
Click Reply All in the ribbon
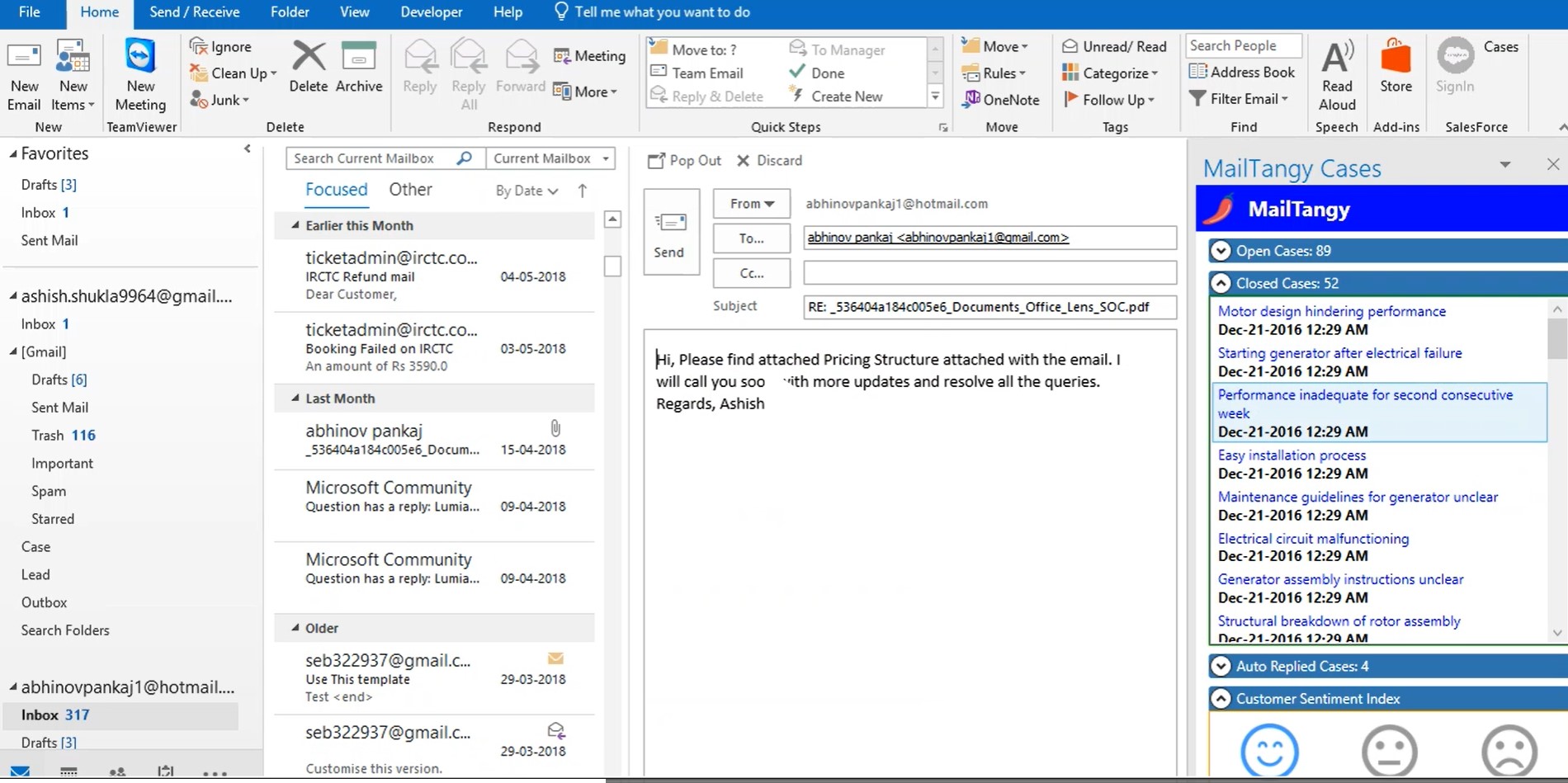(x=469, y=75)
